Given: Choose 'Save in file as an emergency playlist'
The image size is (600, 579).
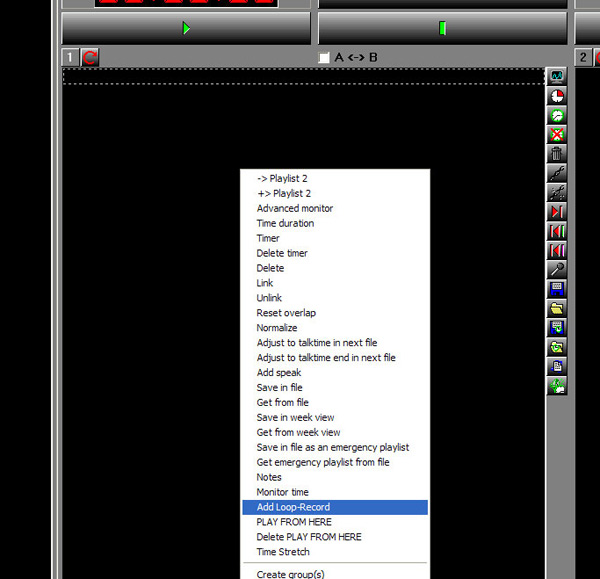Looking at the screenshot, I should point(335,447).
